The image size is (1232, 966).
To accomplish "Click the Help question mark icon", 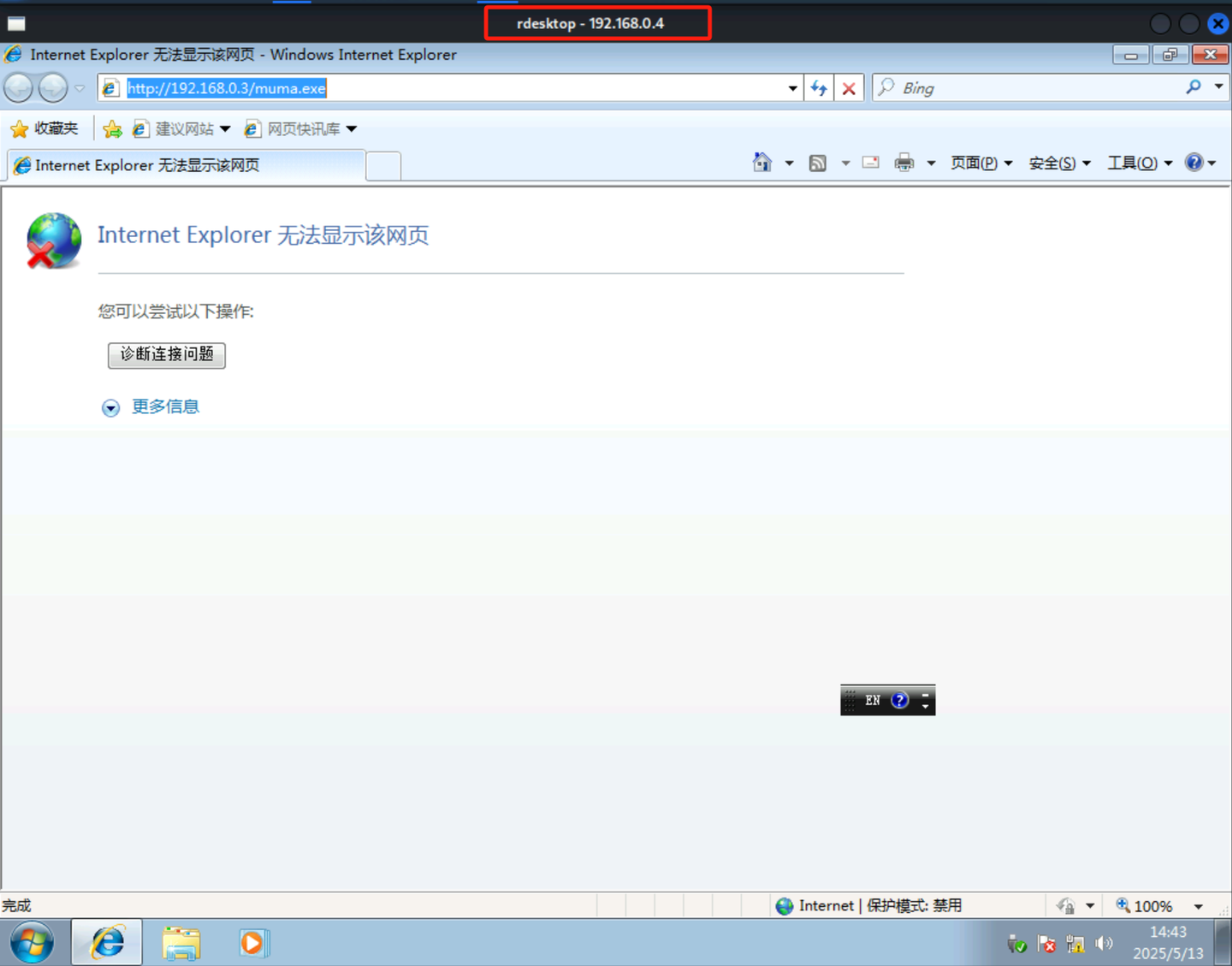I will [x=1194, y=163].
